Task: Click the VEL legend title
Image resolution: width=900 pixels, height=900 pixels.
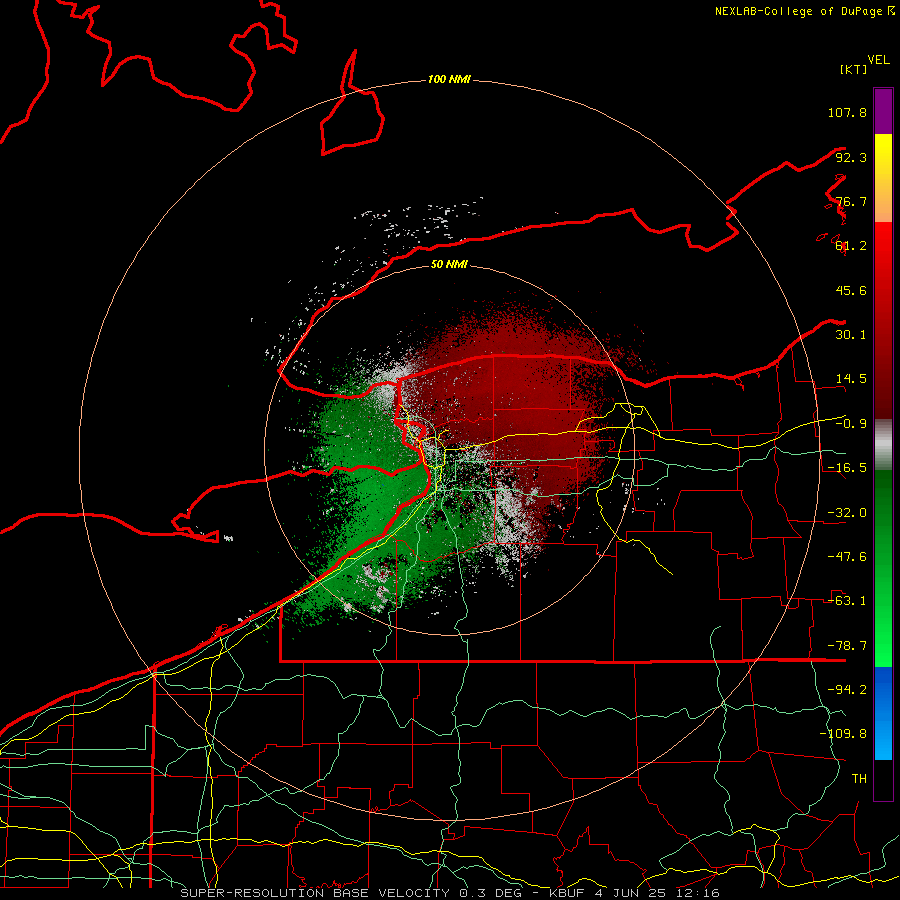Action: [x=878, y=60]
